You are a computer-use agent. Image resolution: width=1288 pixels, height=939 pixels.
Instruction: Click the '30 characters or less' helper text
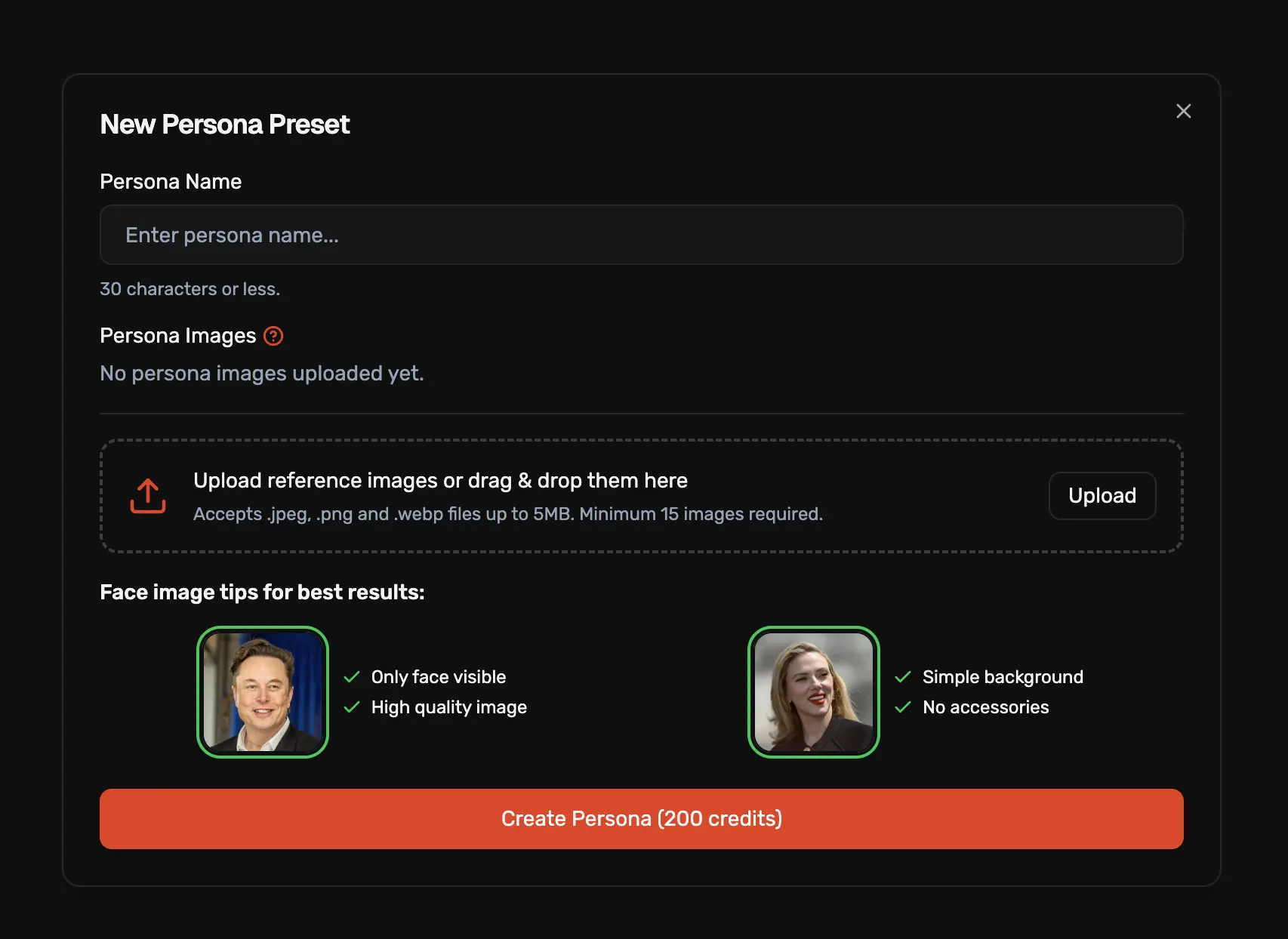point(190,289)
